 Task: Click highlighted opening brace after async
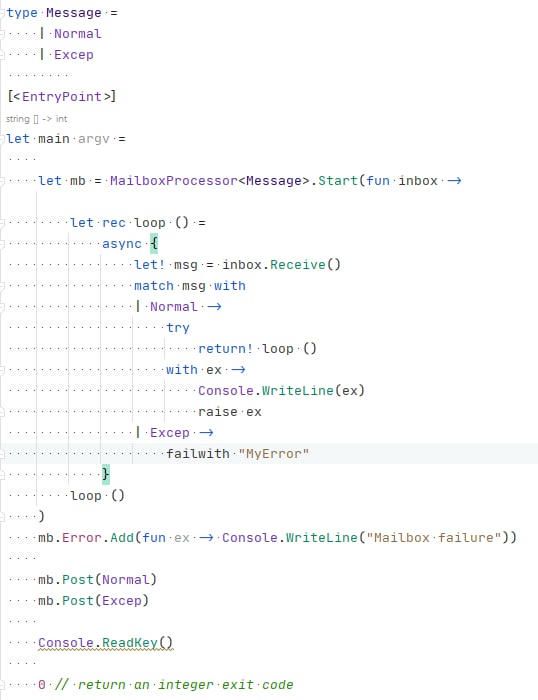pyautogui.click(x=154, y=244)
